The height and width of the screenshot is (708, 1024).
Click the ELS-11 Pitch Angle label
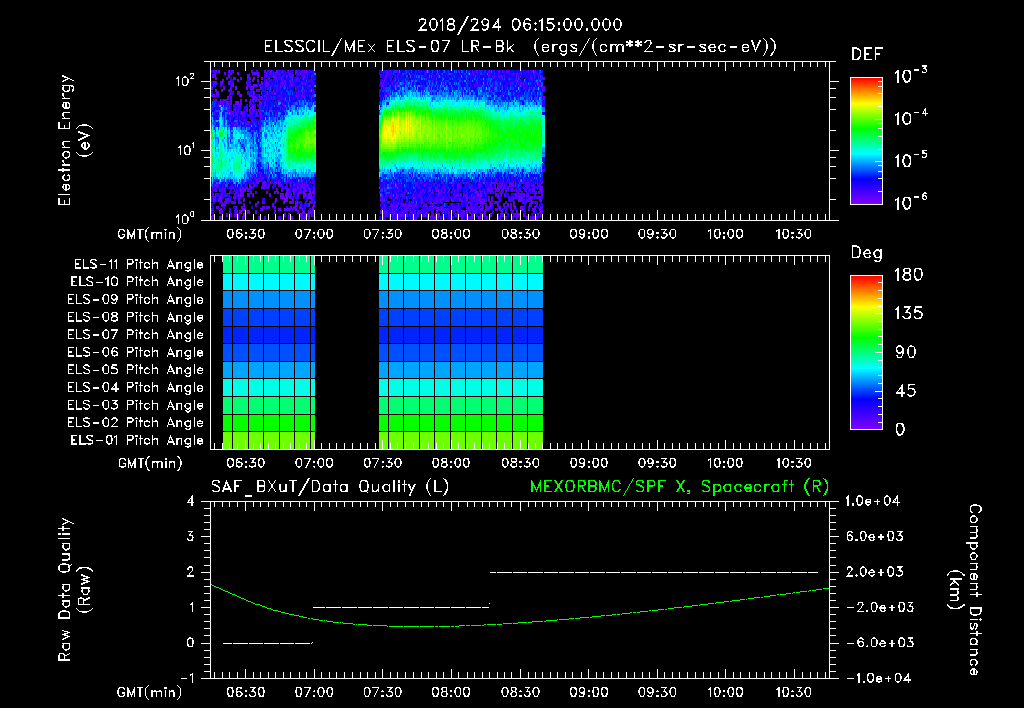(x=138, y=265)
